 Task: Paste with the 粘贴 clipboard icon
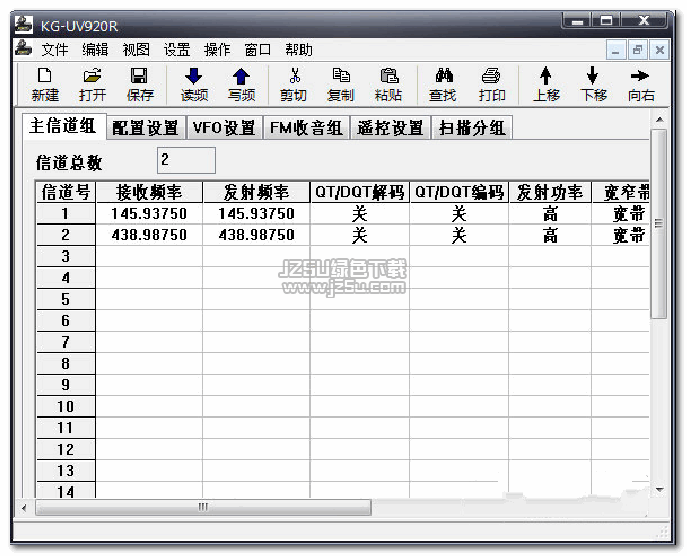388,85
